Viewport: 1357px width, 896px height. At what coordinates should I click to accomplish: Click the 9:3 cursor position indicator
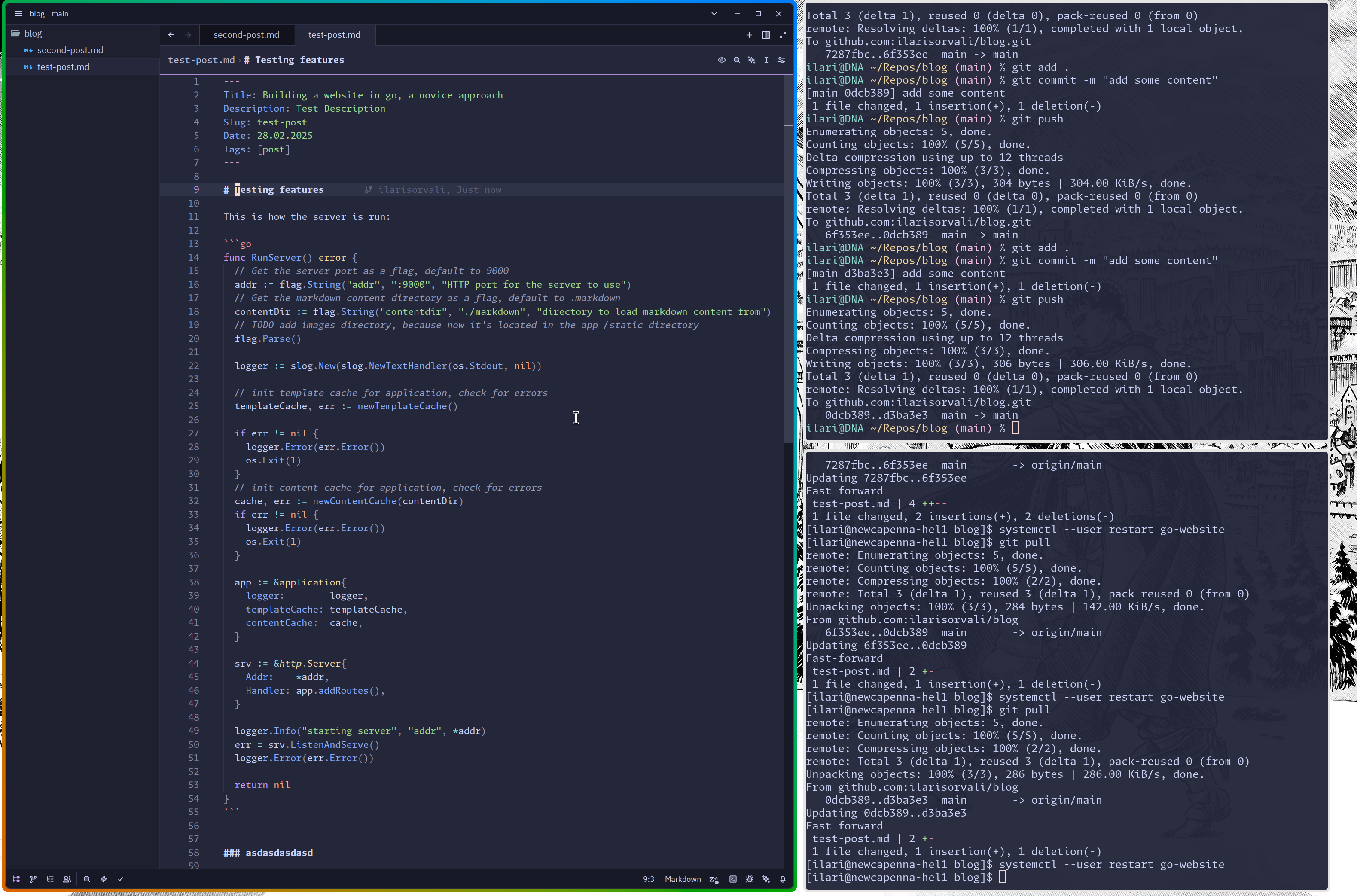point(649,879)
